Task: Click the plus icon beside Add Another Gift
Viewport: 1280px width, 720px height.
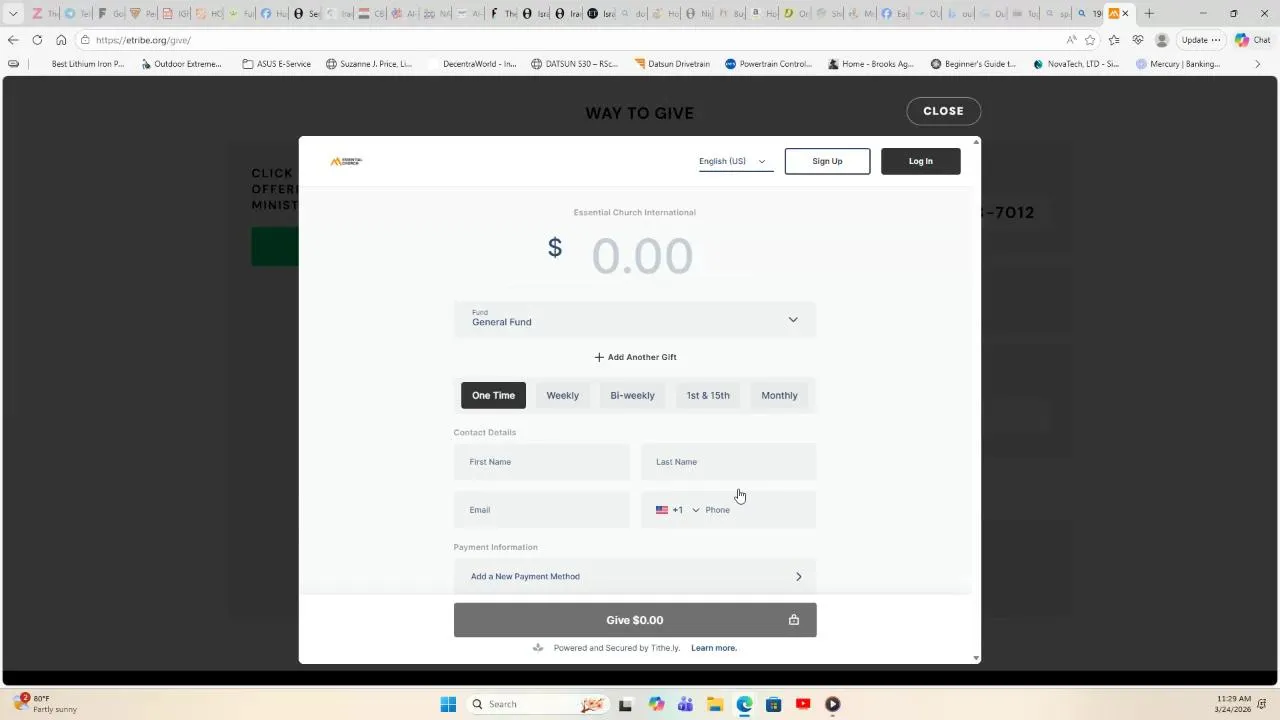Action: click(599, 357)
